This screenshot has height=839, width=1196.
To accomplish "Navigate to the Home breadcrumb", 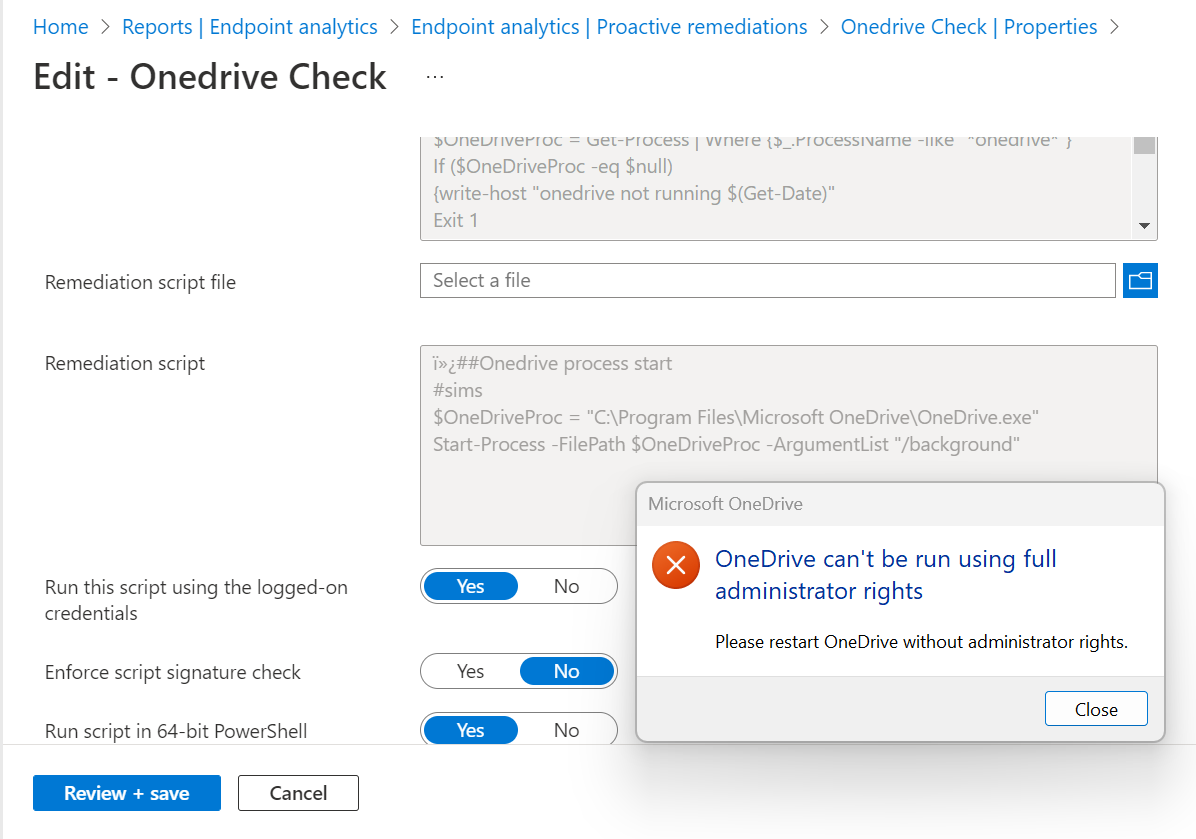I will [61, 27].
